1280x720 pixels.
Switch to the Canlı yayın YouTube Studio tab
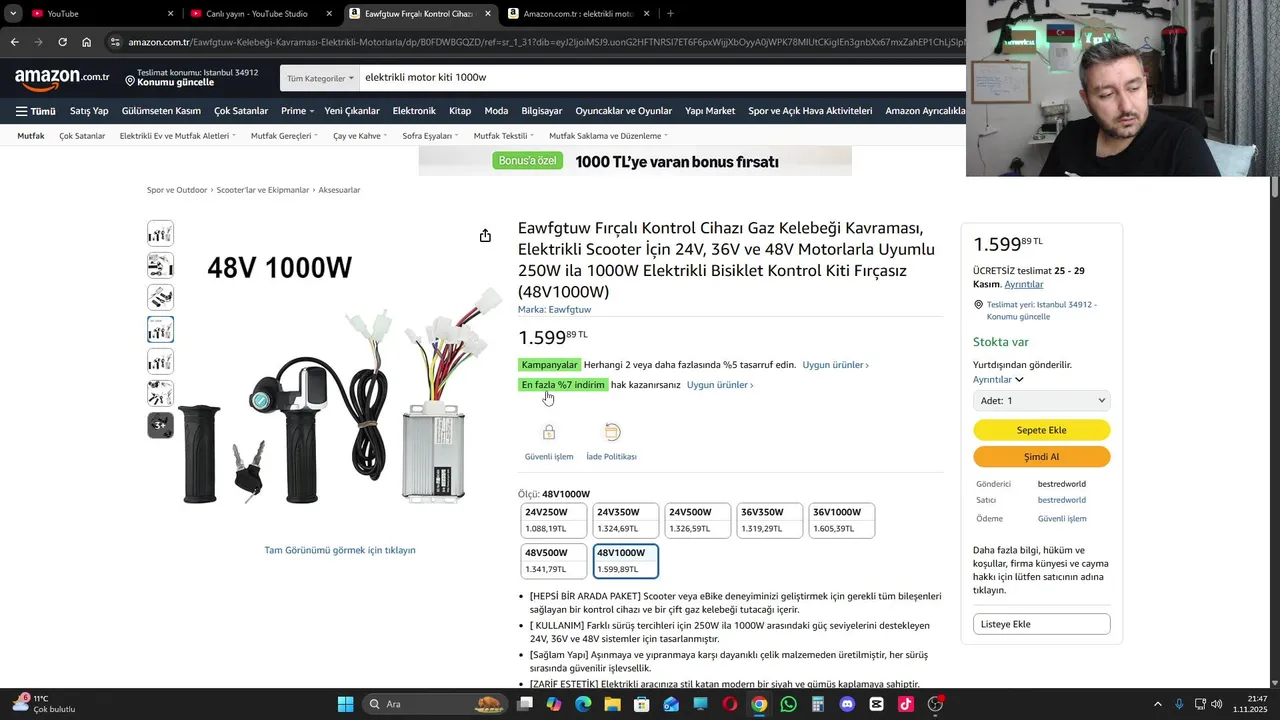262,14
